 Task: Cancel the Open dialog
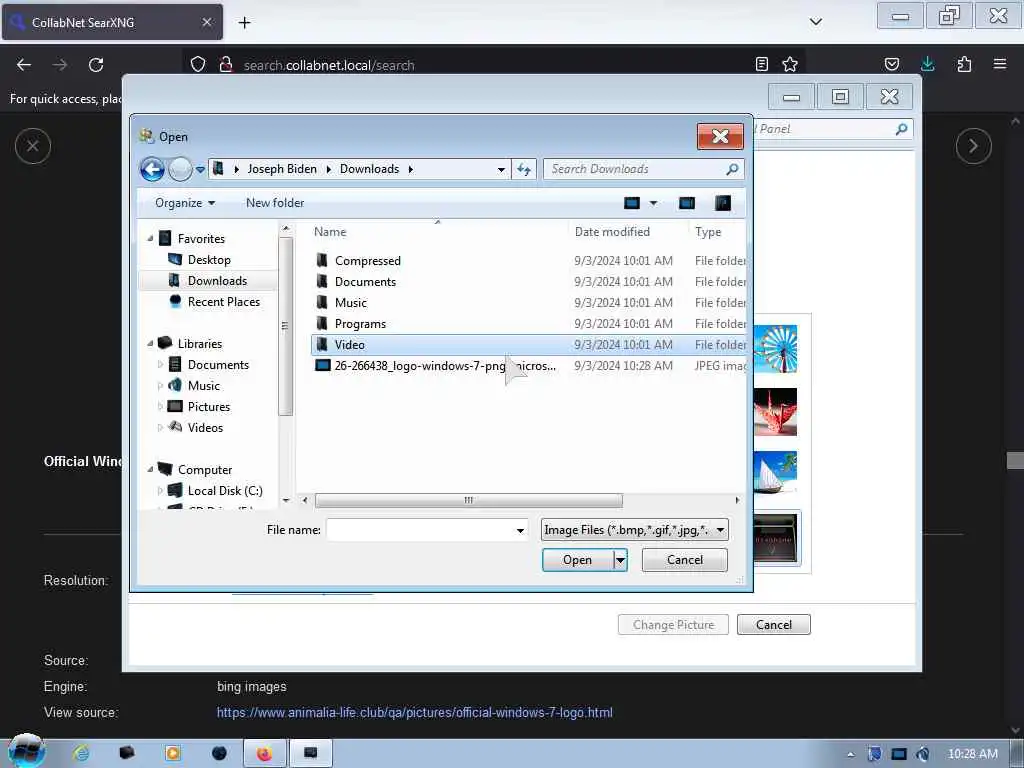684,560
